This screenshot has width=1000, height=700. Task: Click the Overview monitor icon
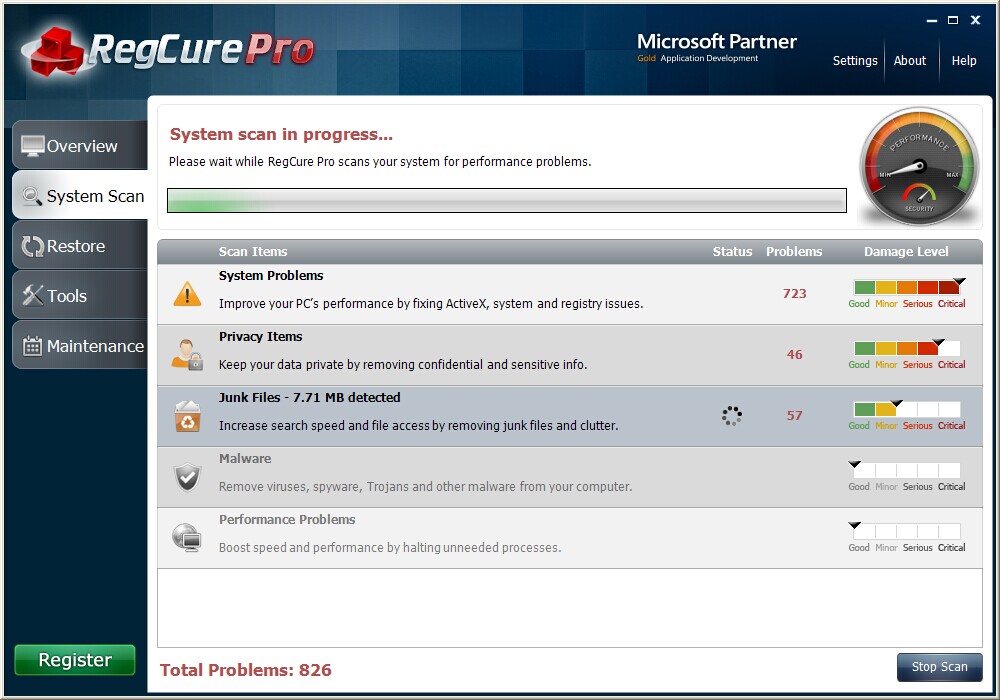(32, 146)
